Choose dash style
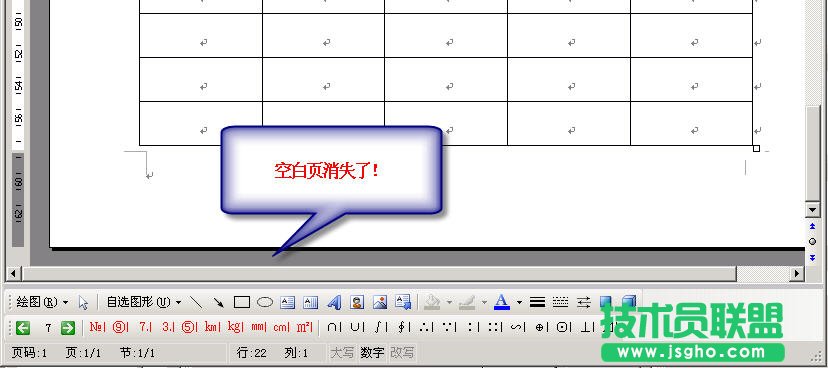Screen dimensions: 828x368 (x=560, y=303)
